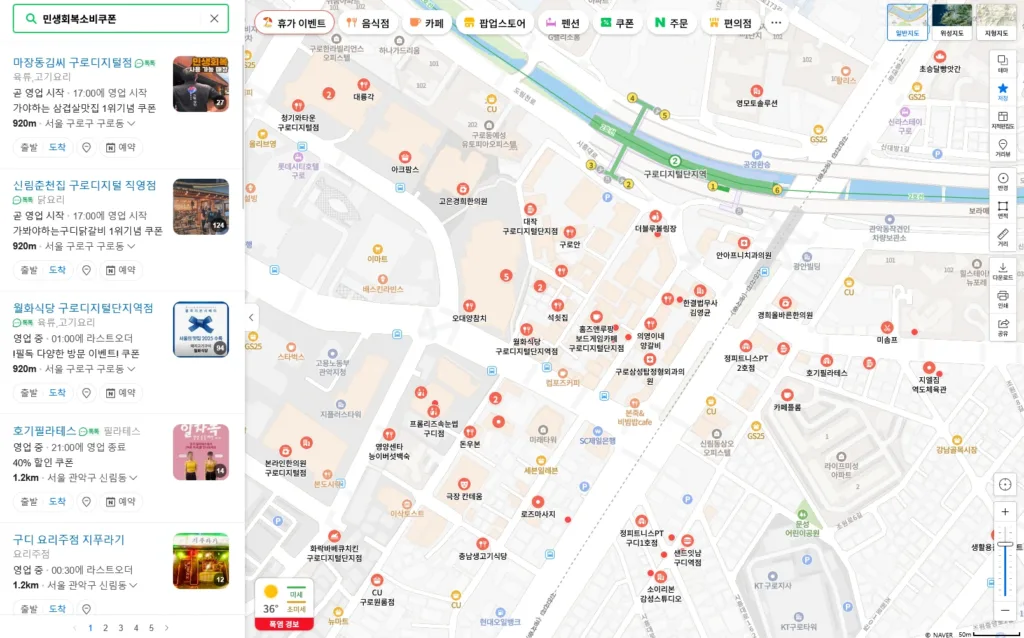Click 예약 for 마장동김씨 구로디지털점
1024x638 pixels.
click(x=121, y=148)
